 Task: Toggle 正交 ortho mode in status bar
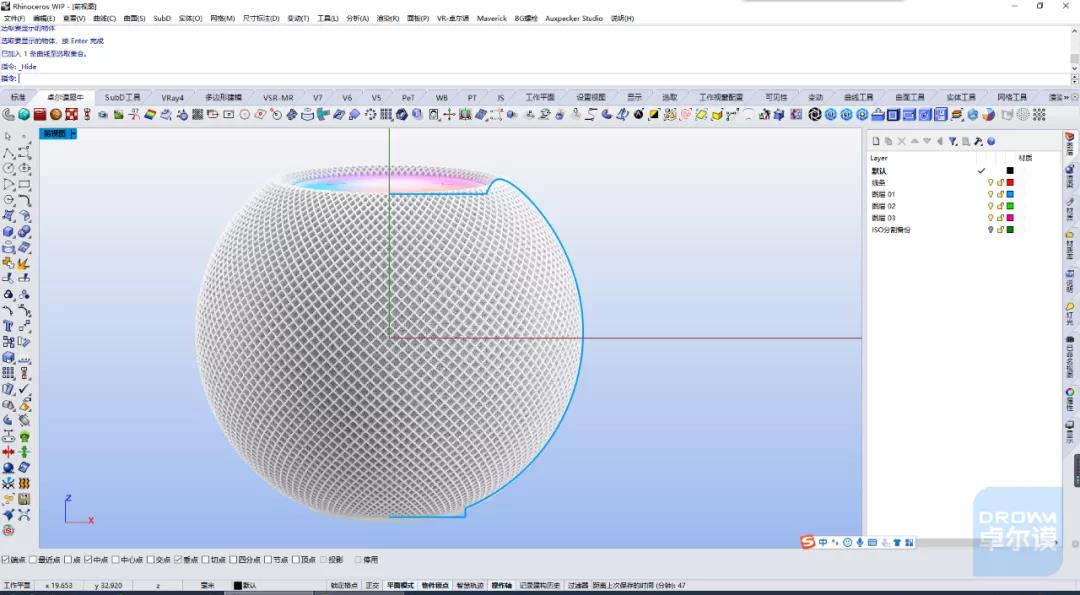[x=372, y=585]
